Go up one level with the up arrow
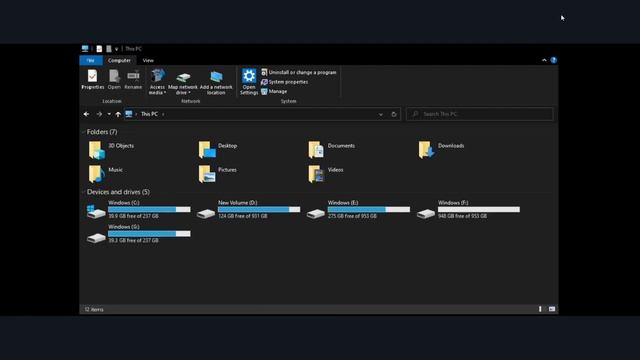 (x=118, y=114)
